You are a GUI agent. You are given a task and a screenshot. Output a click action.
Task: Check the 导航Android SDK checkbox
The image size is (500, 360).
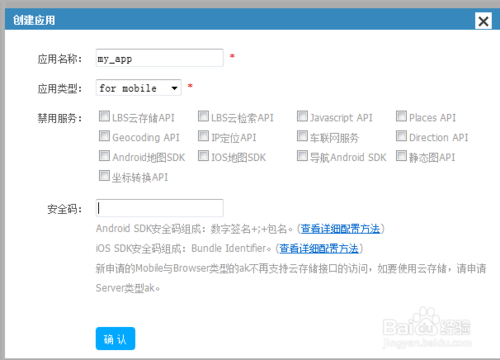[302, 156]
